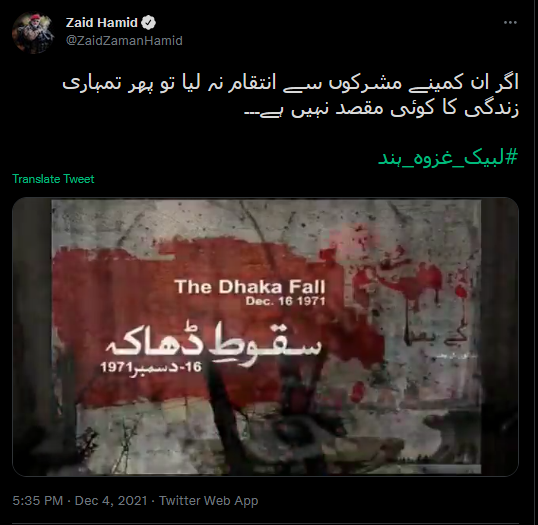Open the @ZaidZamanHamid handle link
Viewport: 538px width, 525px height.
pyautogui.click(x=124, y=40)
